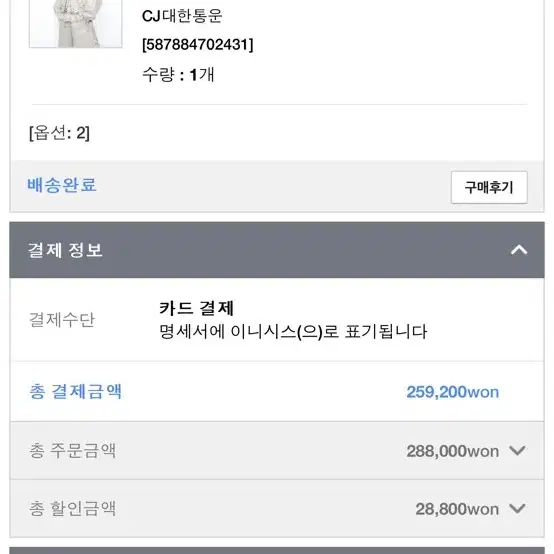Viewport: 554px width, 554px height.
Task: Expand the 총 주문금액 chevron arrow
Action: [517, 450]
